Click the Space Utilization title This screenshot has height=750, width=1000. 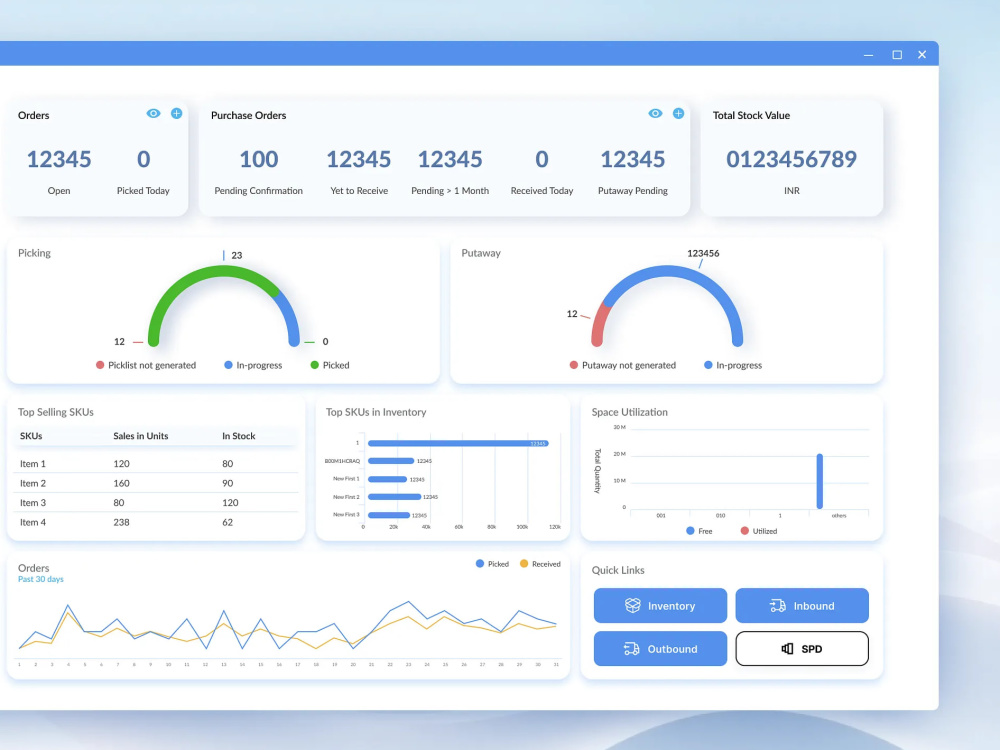click(629, 412)
